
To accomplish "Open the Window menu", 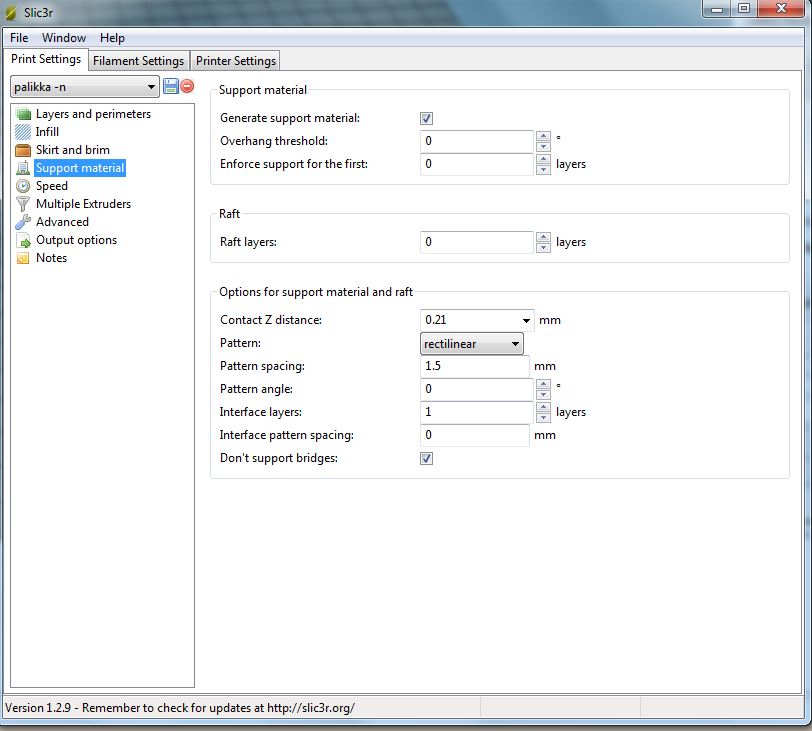I will pyautogui.click(x=64, y=38).
